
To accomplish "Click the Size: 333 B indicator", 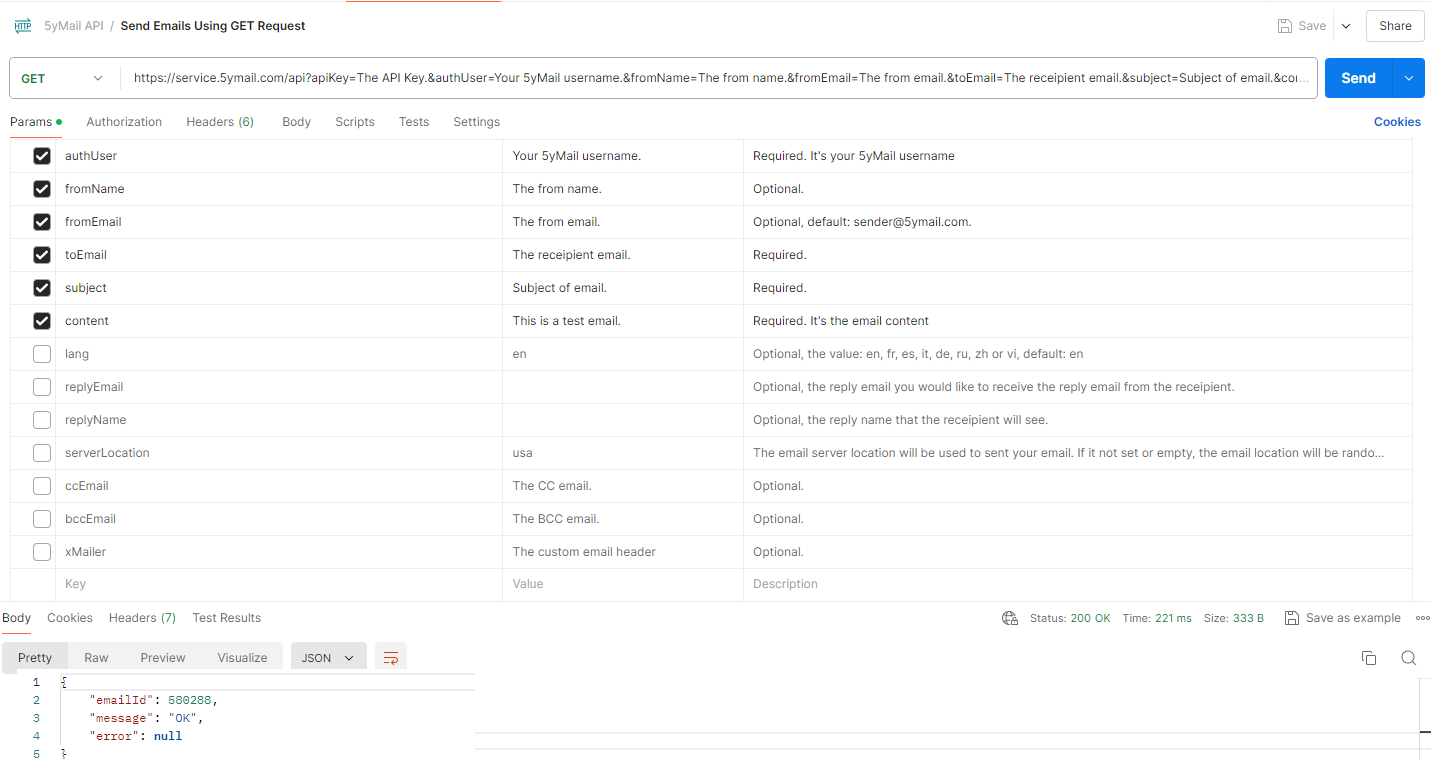I will coord(1234,618).
